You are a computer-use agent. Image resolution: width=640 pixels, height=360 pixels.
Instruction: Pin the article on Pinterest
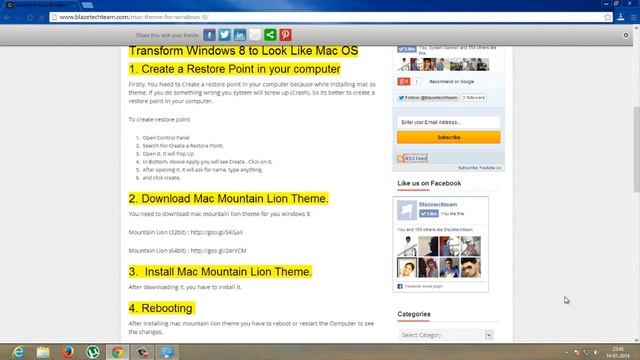[x=285, y=35]
